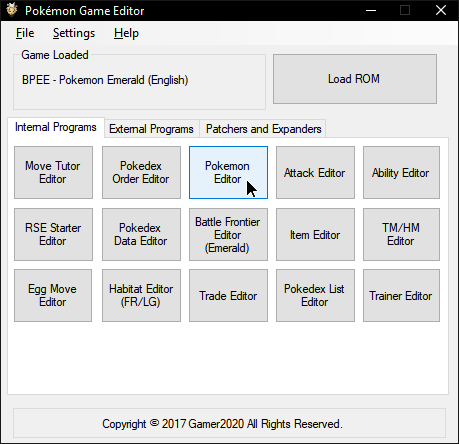Image resolution: width=459 pixels, height=444 pixels.
Task: Open the Item Editor
Action: (x=315, y=234)
